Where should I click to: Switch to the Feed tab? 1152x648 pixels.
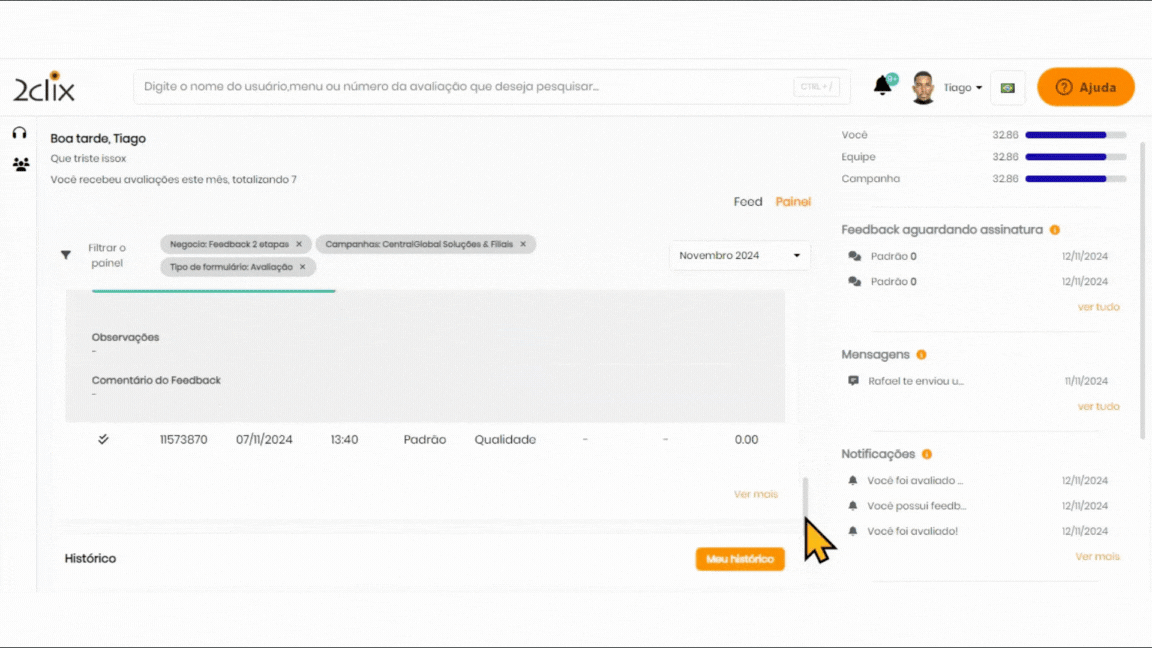(747, 202)
